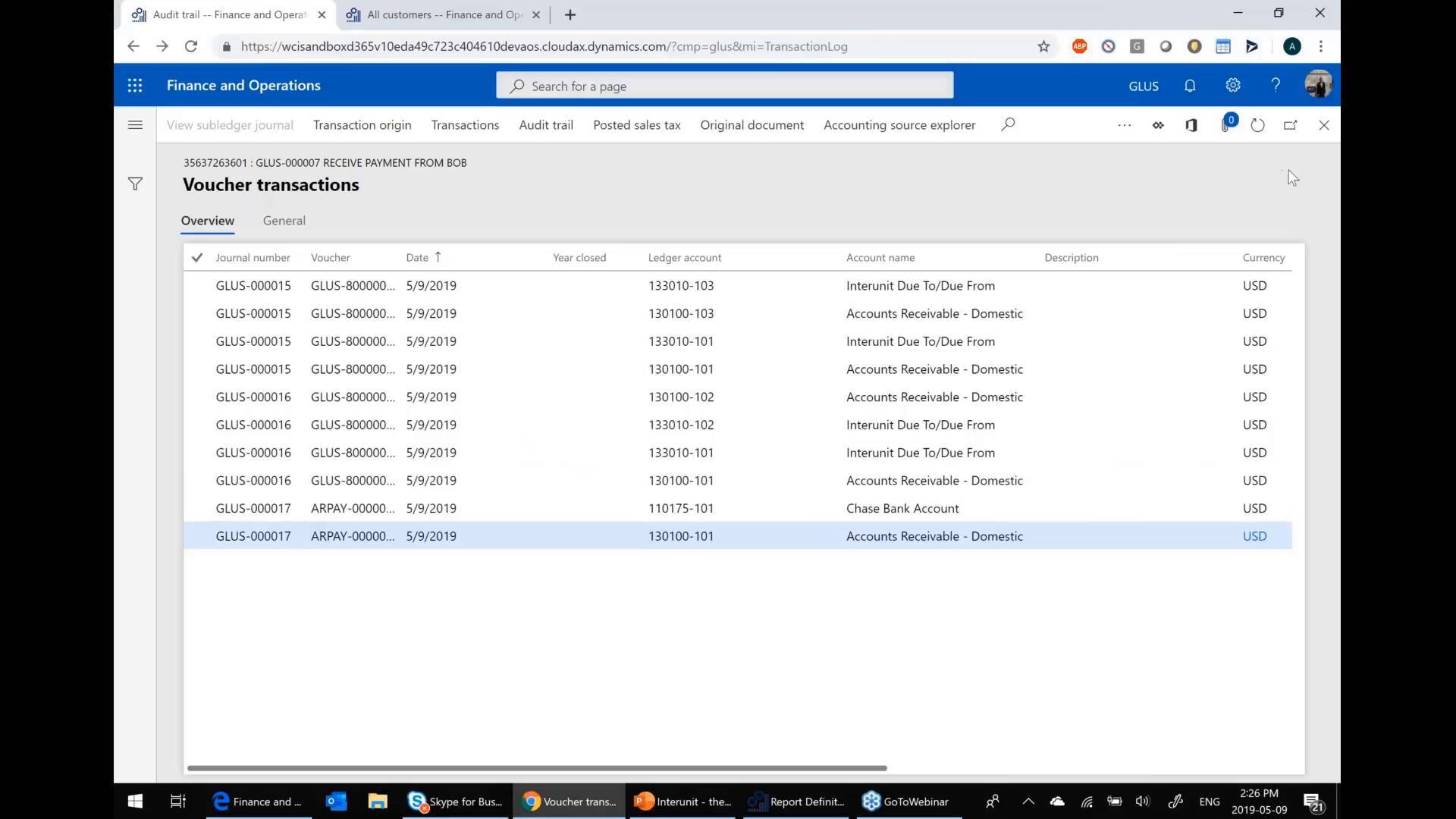1456x819 pixels.
Task: Click the Search for a page field
Action: tap(723, 85)
